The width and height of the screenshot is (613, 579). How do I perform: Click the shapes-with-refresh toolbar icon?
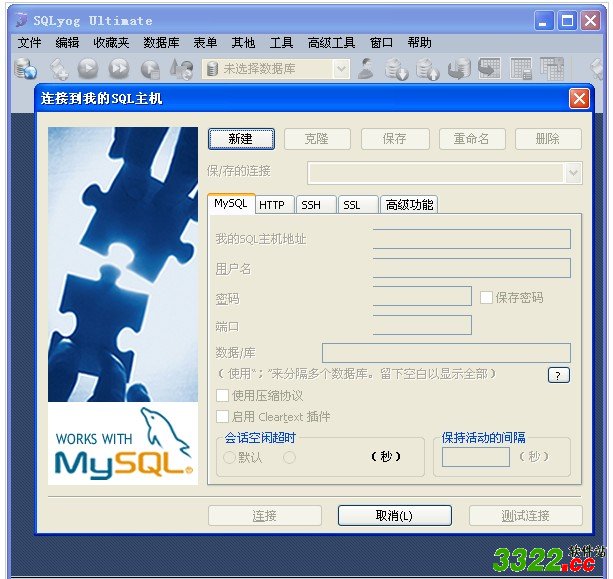click(181, 69)
